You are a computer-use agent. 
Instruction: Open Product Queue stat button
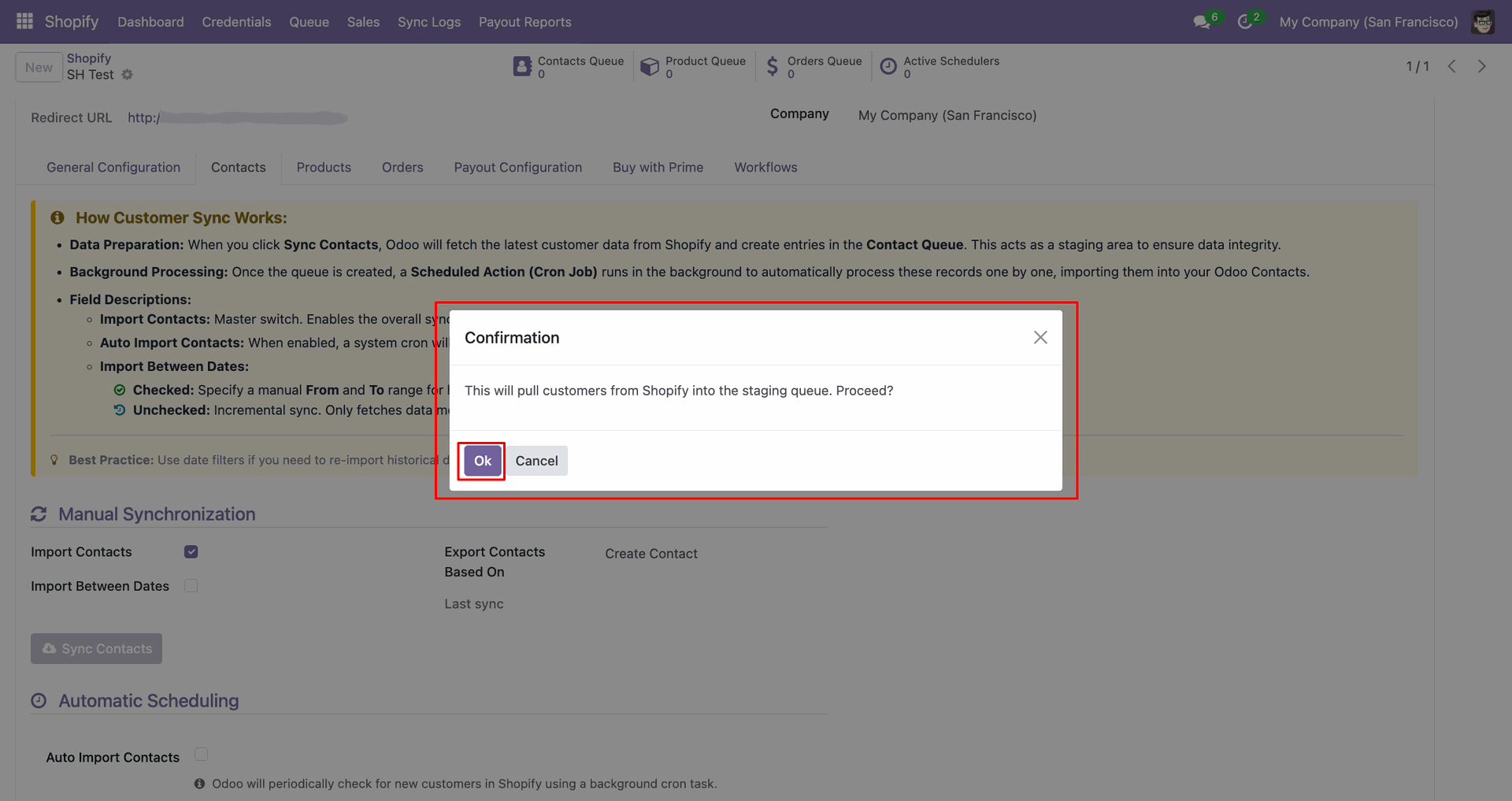coord(693,67)
